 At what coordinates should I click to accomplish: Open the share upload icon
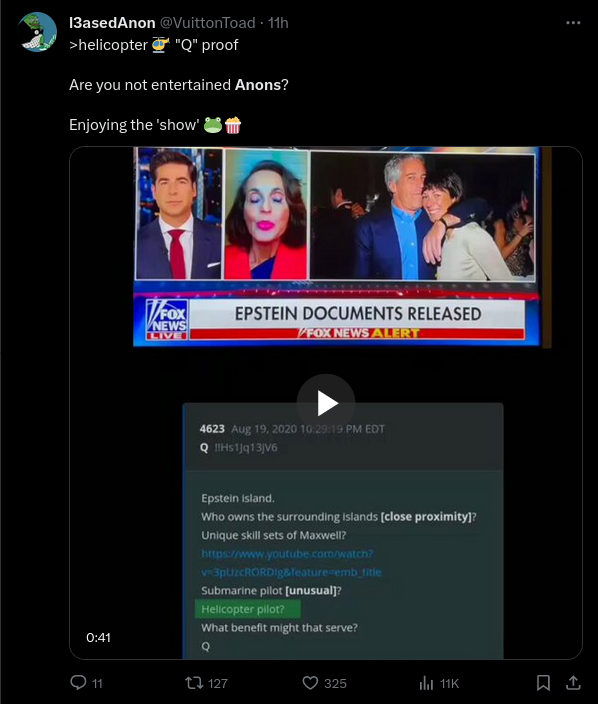tap(573, 683)
